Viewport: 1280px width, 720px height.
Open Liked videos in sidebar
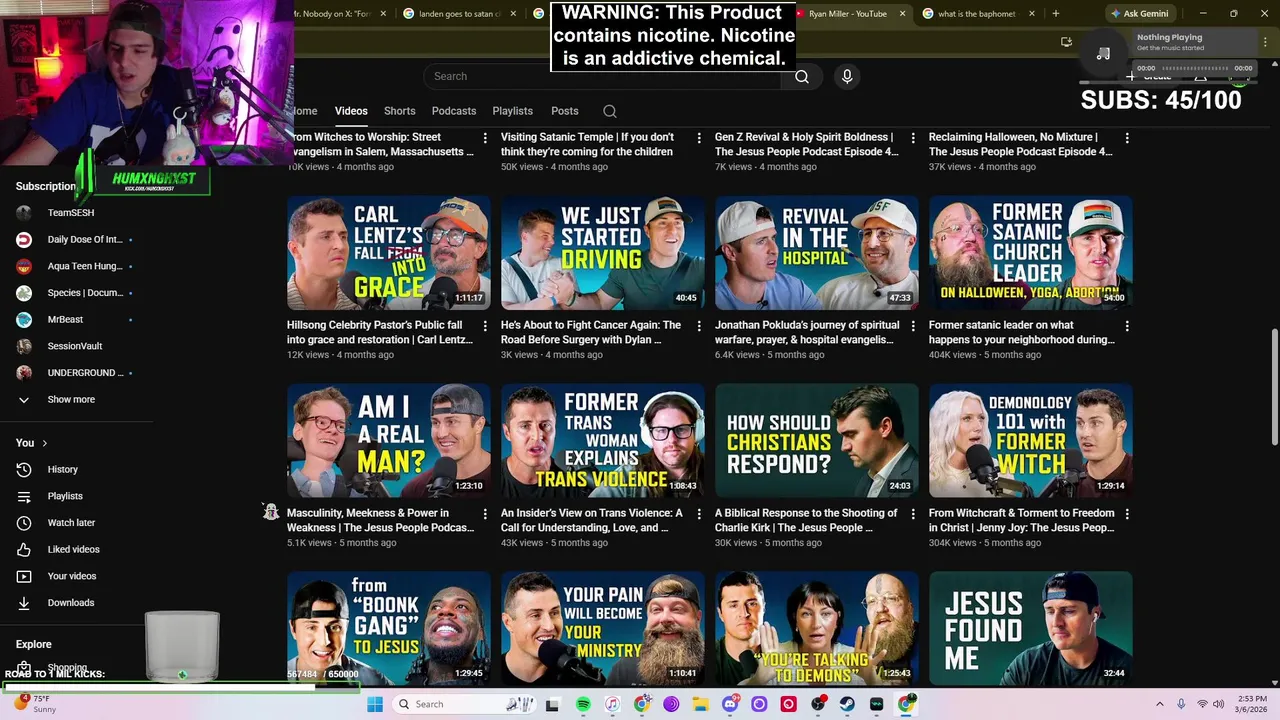(x=73, y=549)
